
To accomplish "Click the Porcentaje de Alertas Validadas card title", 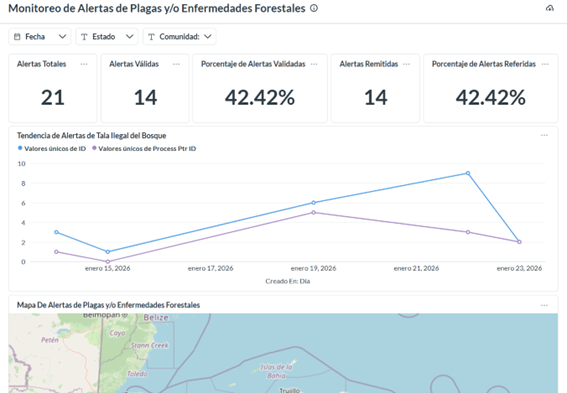I will coord(253,64).
